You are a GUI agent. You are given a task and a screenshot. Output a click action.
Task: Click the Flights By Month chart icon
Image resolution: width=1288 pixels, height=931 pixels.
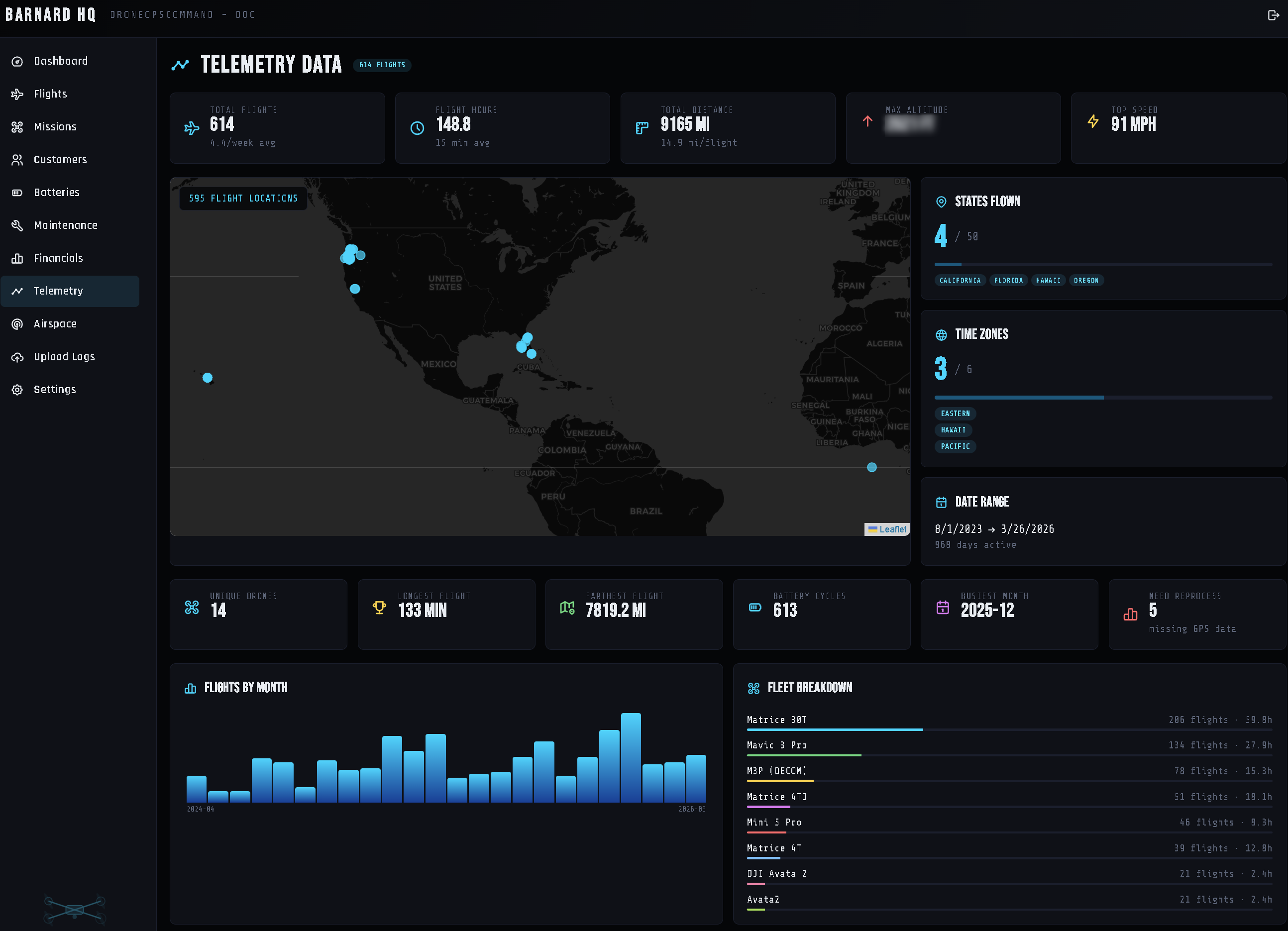tap(190, 689)
